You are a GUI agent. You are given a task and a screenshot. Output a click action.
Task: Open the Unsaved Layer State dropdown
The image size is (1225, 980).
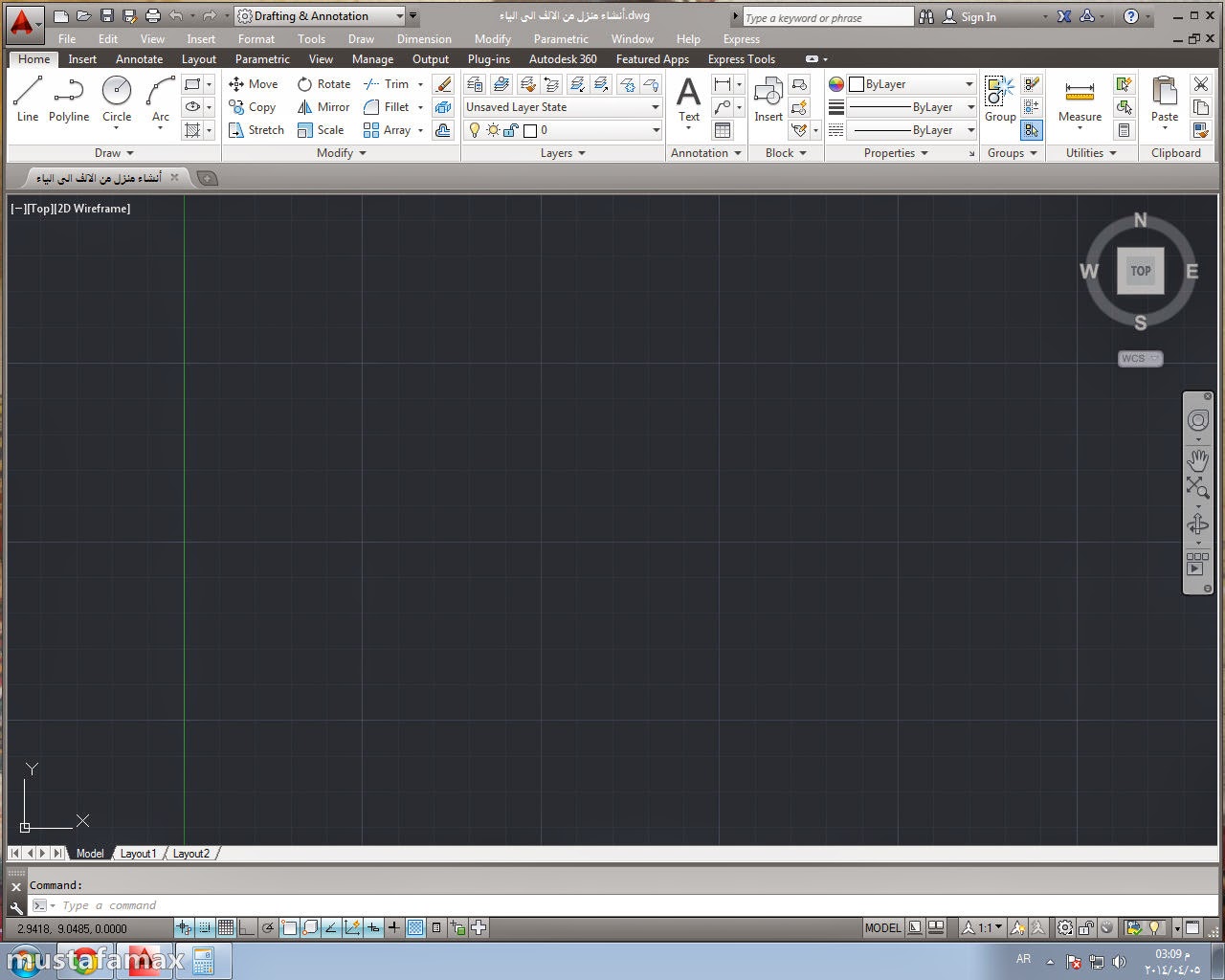tap(563, 107)
